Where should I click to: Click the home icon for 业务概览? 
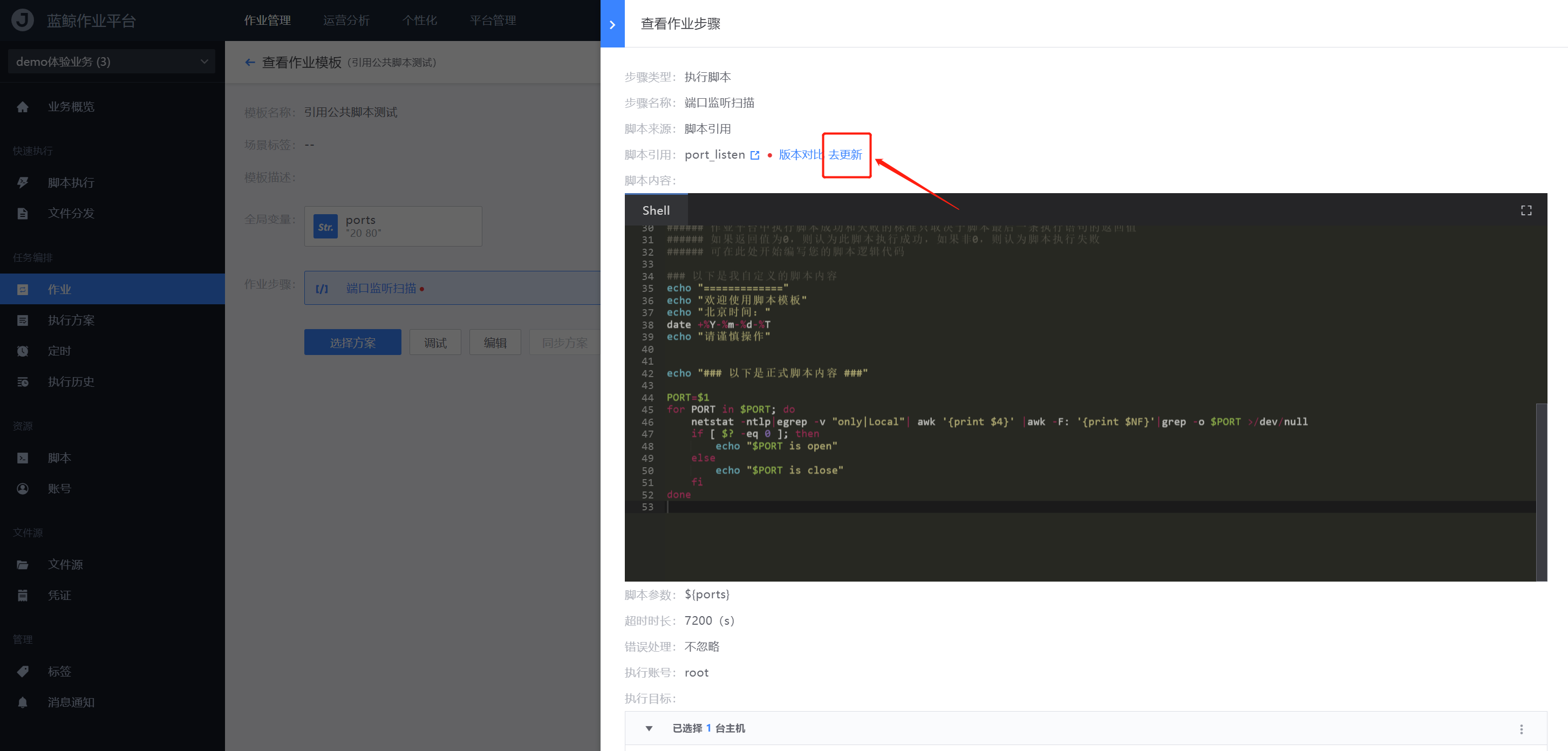23,107
